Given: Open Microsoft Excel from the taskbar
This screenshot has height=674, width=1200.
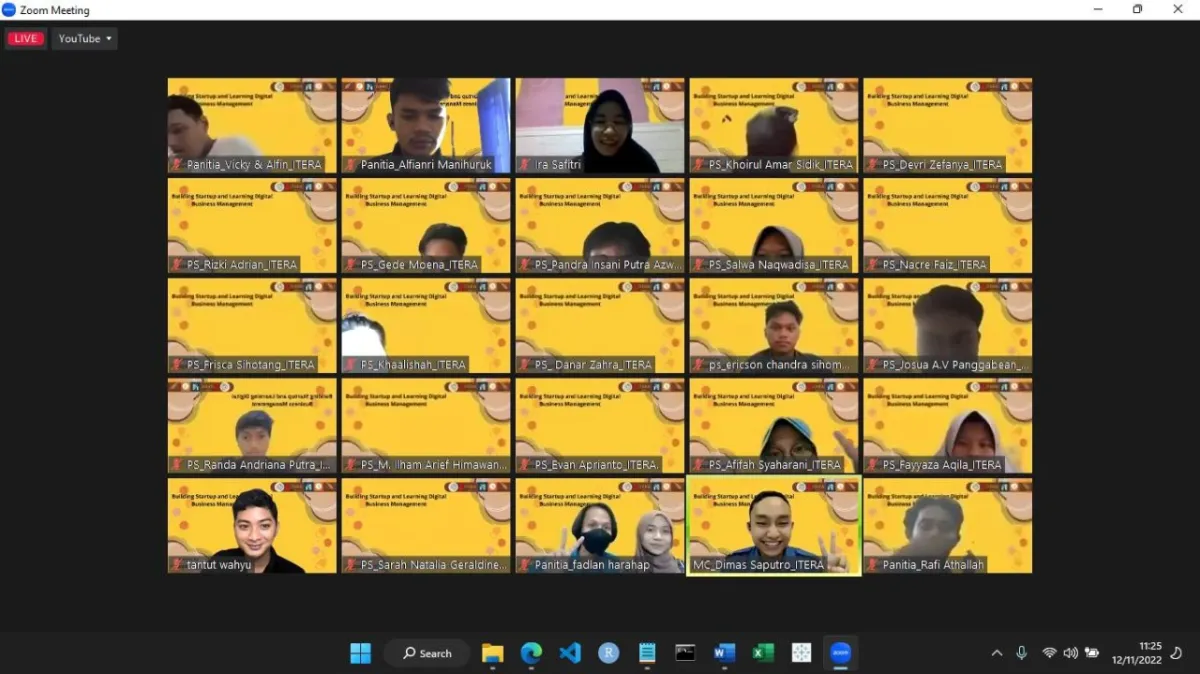Looking at the screenshot, I should point(763,652).
